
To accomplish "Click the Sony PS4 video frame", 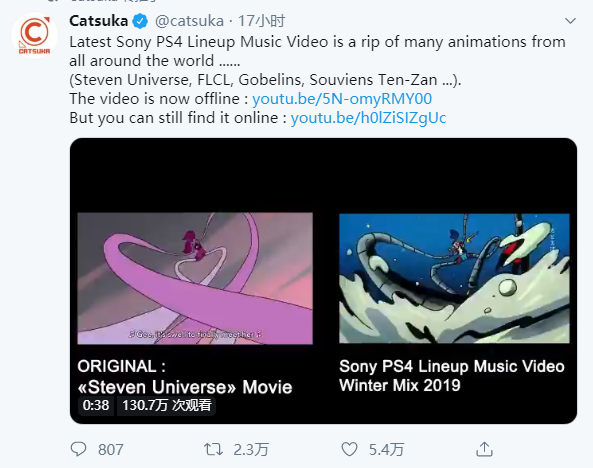I will [x=454, y=278].
